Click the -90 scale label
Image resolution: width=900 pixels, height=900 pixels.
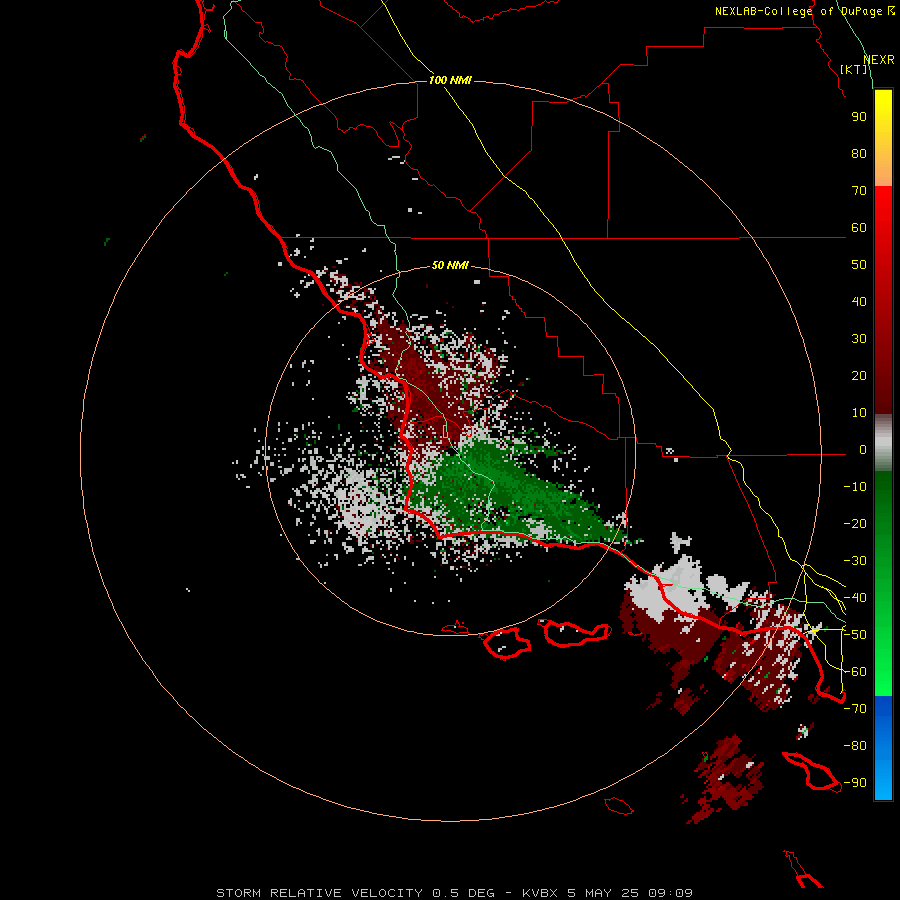click(855, 783)
